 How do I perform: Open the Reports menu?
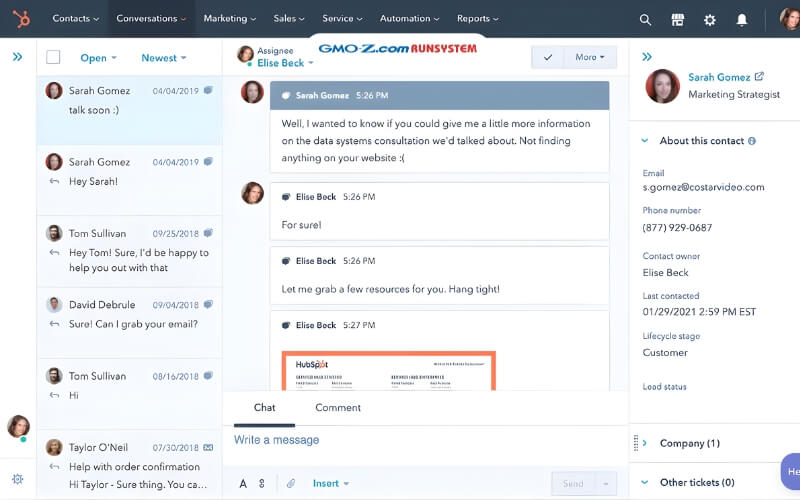click(x=478, y=18)
